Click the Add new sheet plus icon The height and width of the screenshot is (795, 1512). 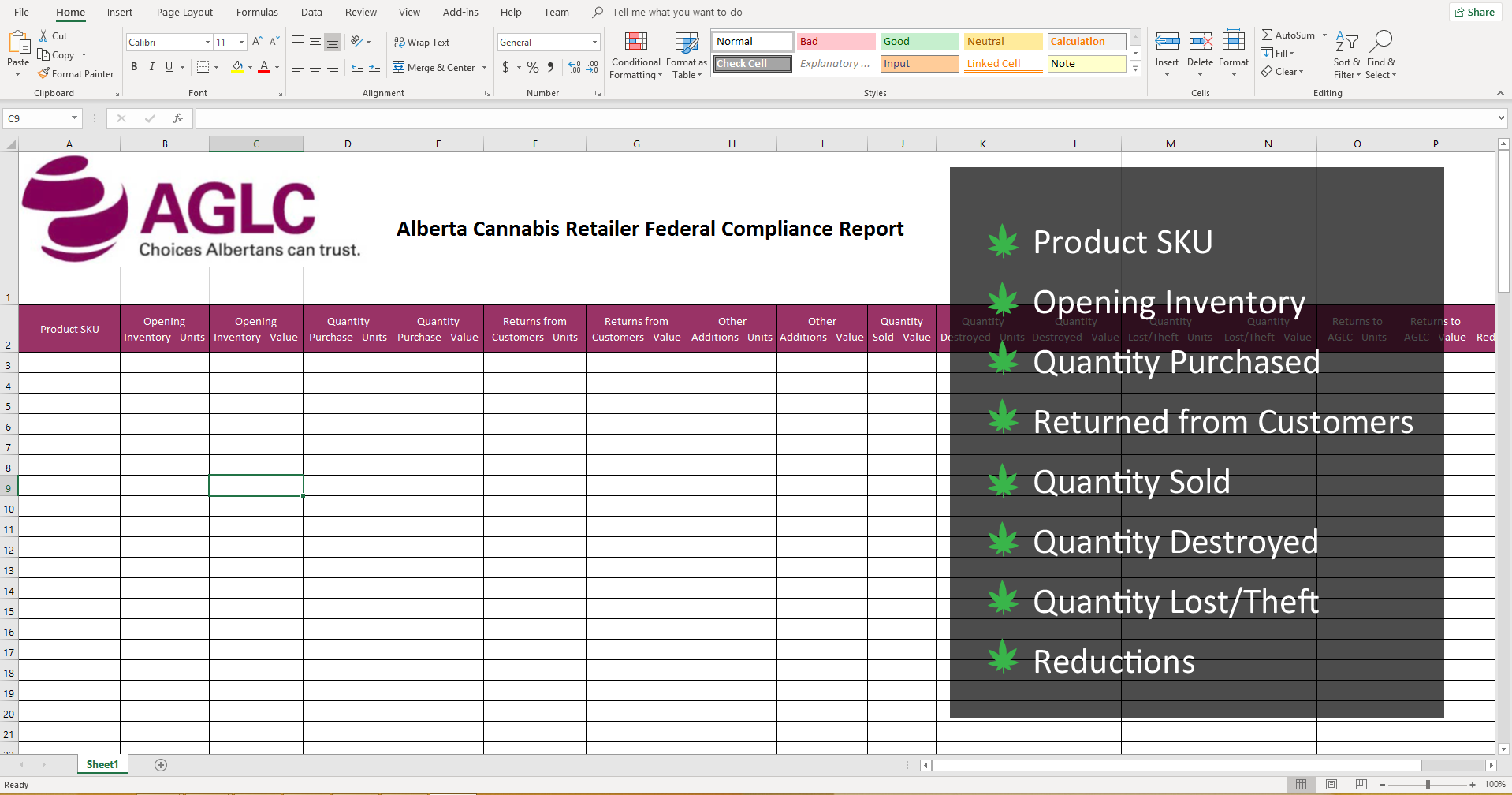pos(161,765)
